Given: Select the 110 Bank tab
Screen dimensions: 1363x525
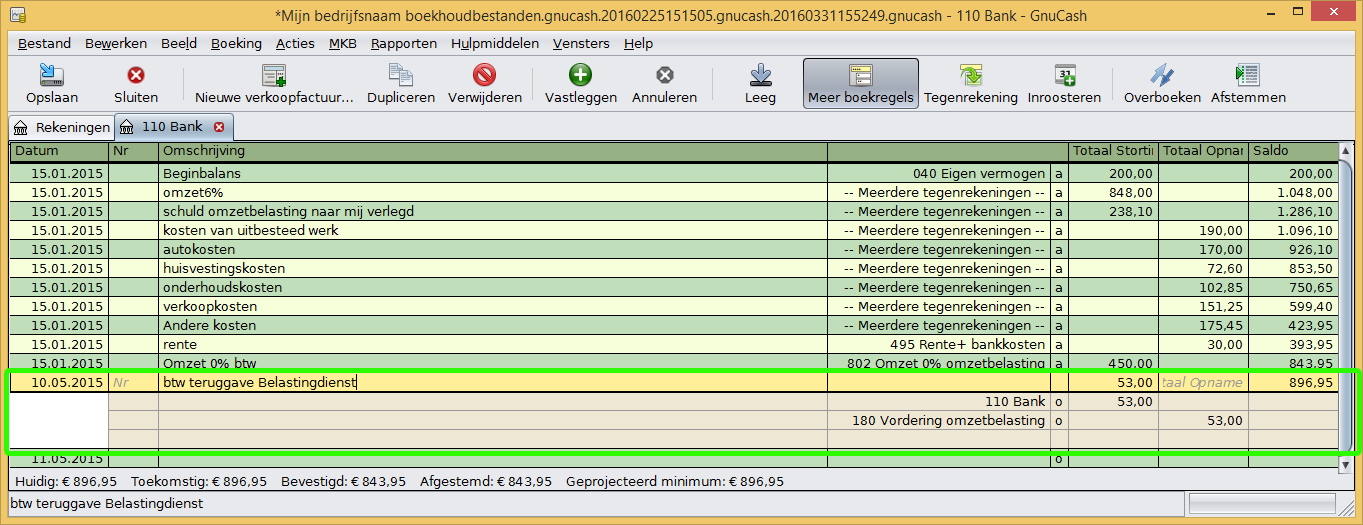Looking at the screenshot, I should (172, 127).
